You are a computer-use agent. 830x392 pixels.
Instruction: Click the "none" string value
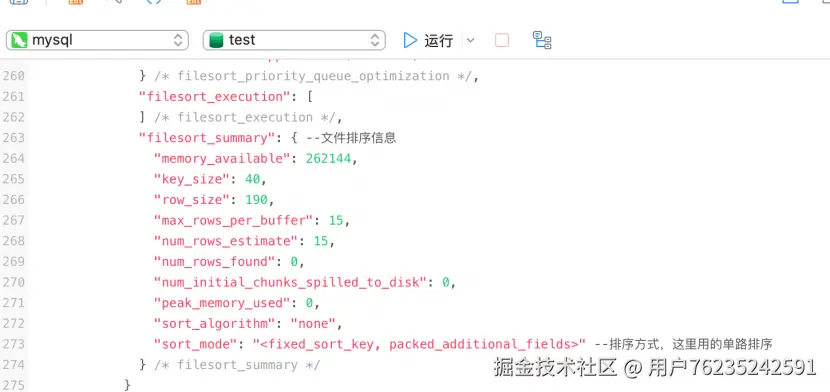click(313, 324)
